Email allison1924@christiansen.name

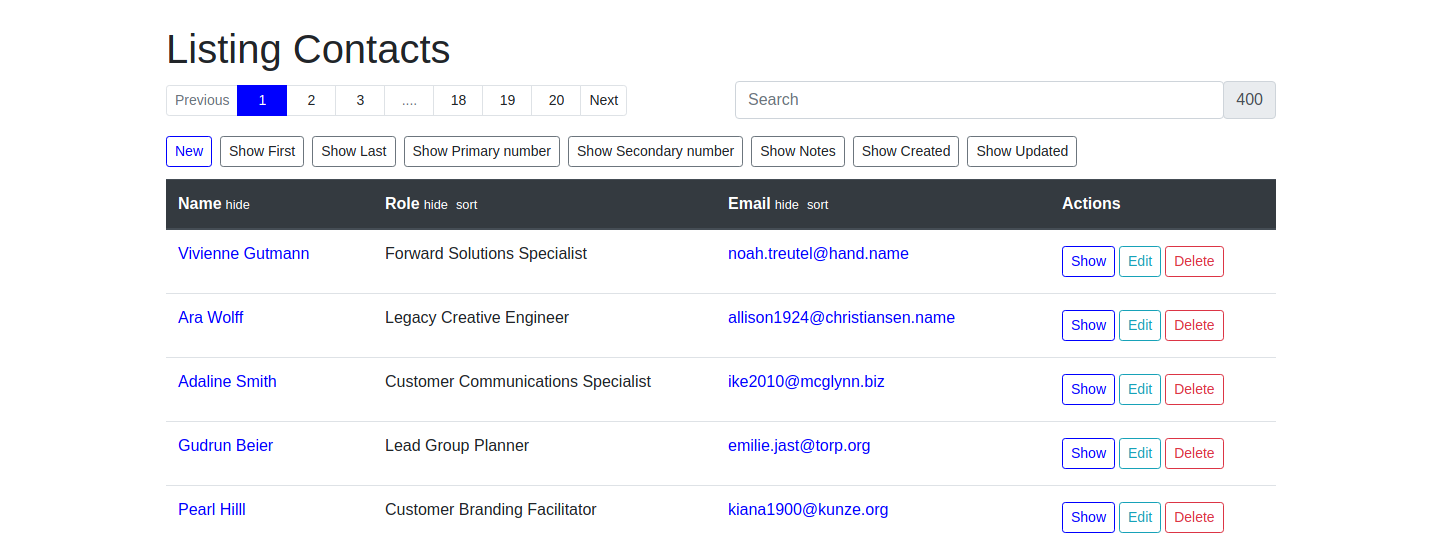point(841,318)
